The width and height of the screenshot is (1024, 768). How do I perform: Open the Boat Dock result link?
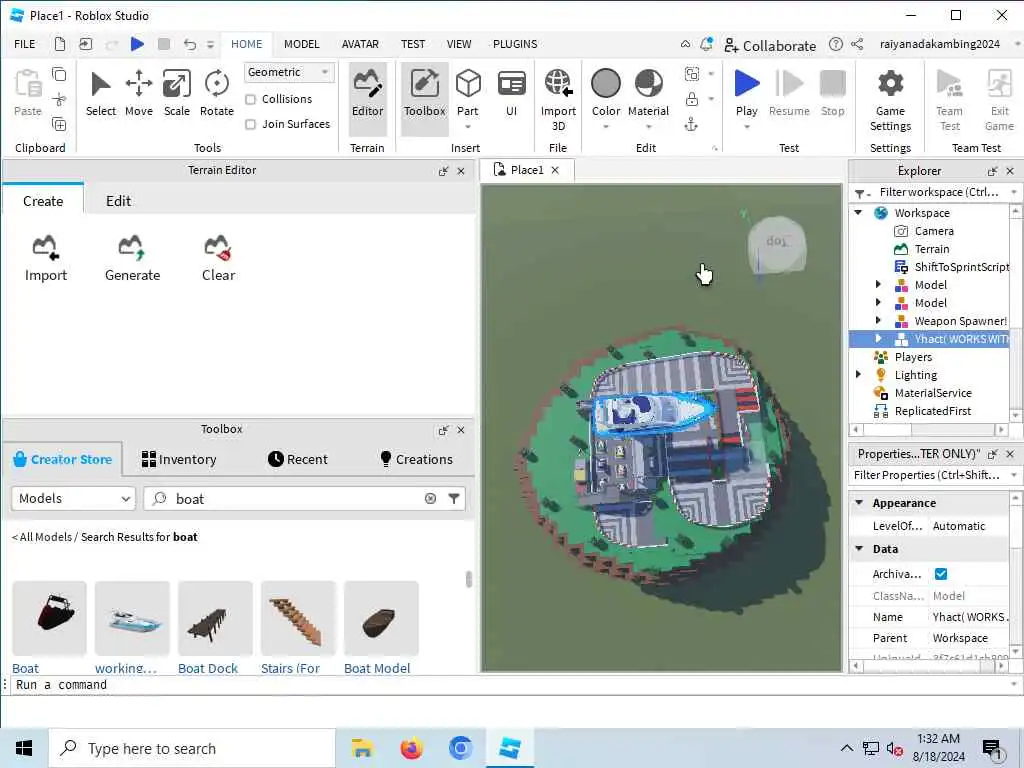click(208, 667)
